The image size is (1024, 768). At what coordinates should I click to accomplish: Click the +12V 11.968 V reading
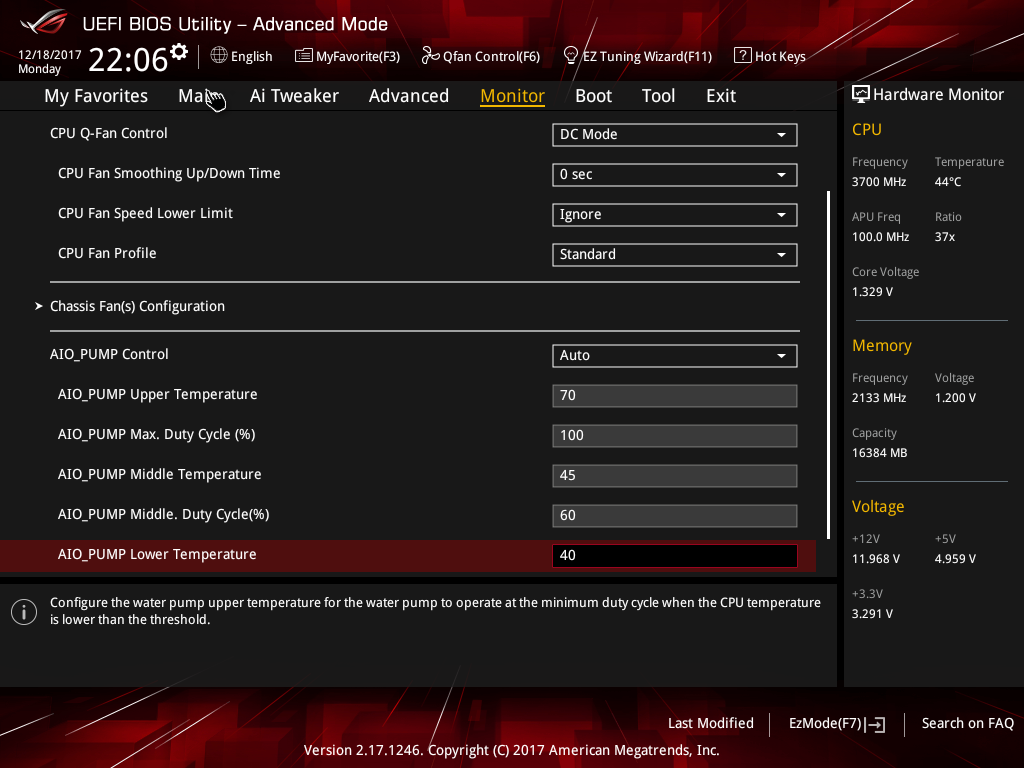[x=876, y=559]
